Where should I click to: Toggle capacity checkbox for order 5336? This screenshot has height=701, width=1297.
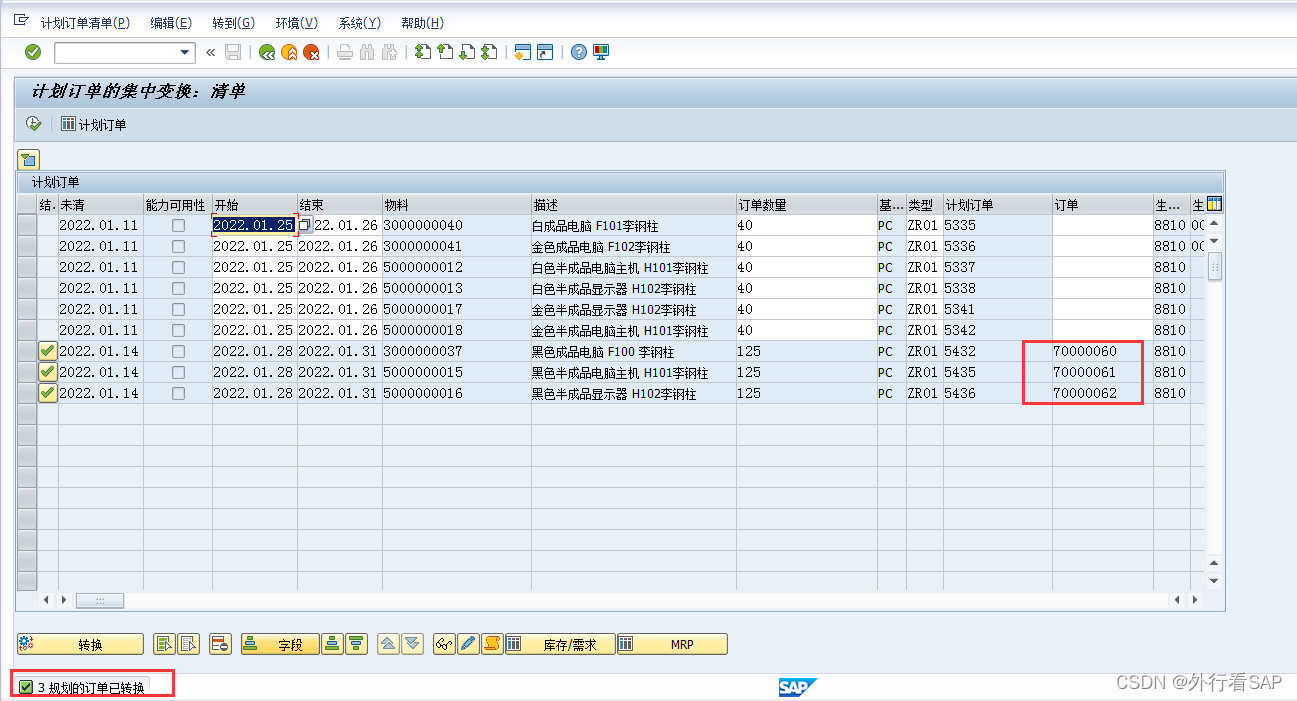click(178, 247)
